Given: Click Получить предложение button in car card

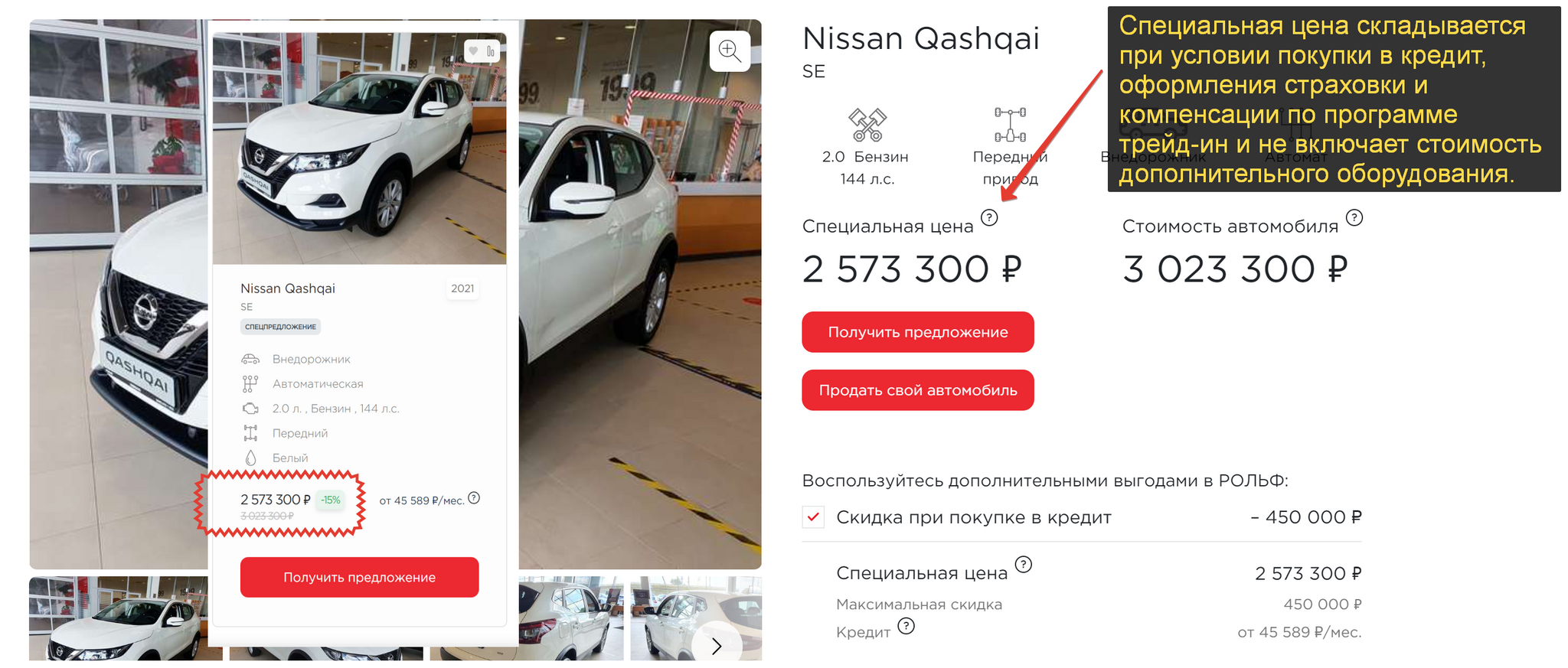Looking at the screenshot, I should 359,577.
